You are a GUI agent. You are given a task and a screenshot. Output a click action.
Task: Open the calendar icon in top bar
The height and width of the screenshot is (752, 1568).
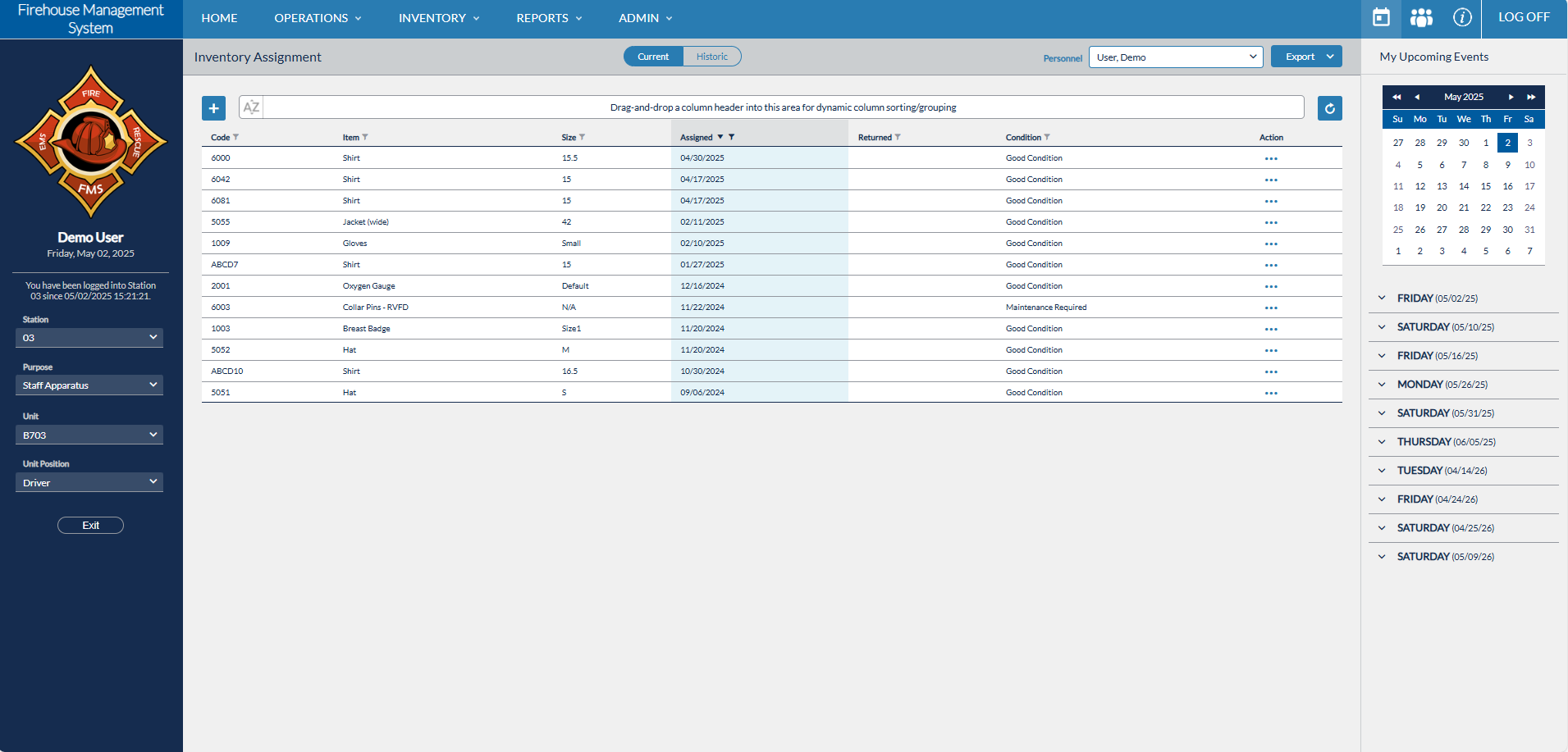click(x=1382, y=17)
